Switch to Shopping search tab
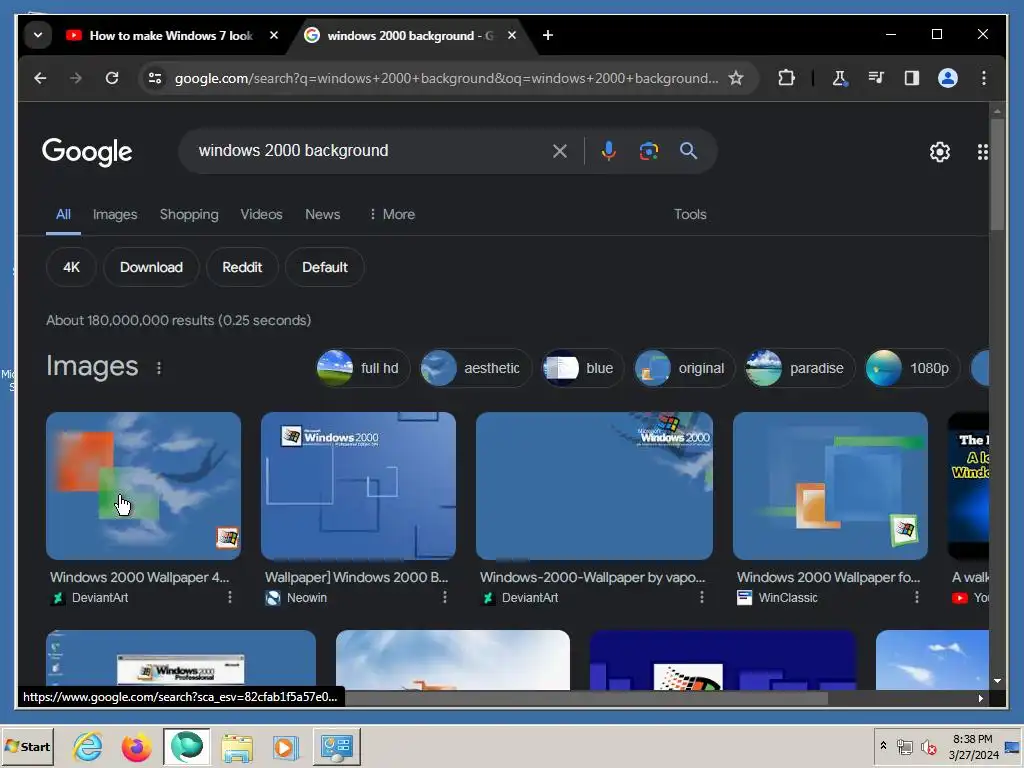Screen dimensions: 1024x768 (x=189, y=214)
